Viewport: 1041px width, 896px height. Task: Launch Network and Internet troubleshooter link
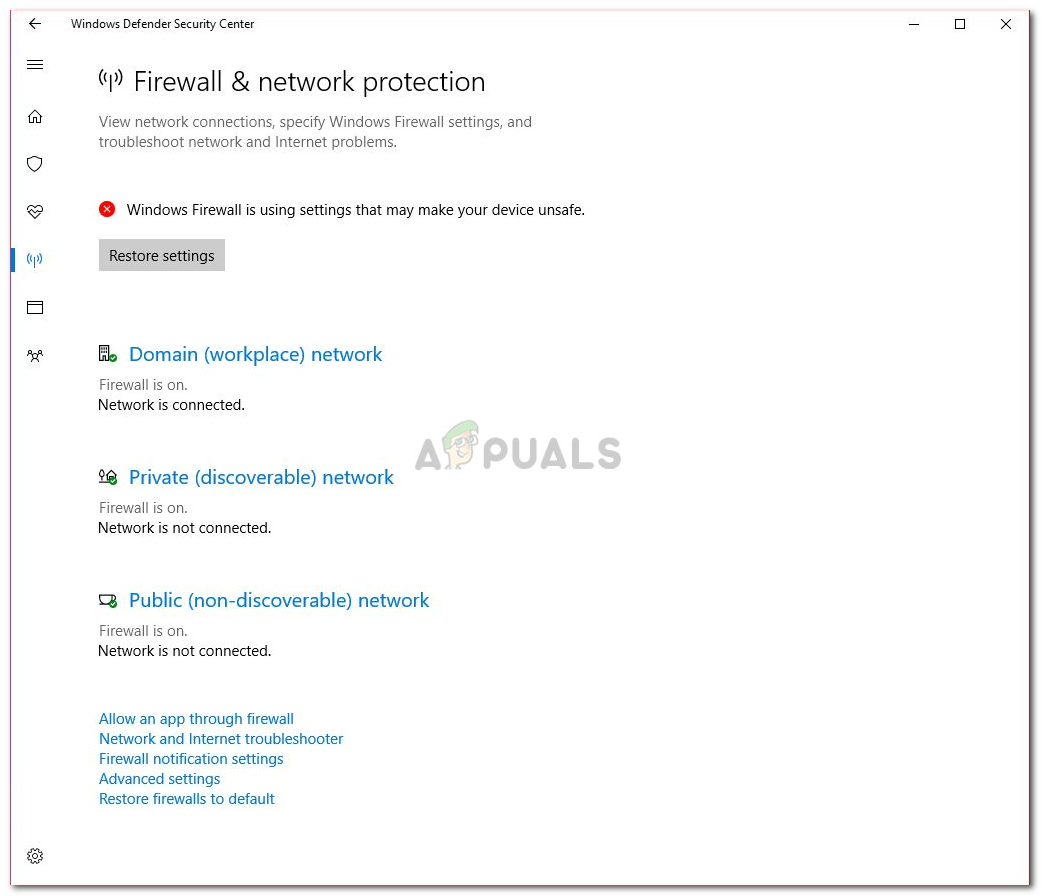(x=221, y=739)
